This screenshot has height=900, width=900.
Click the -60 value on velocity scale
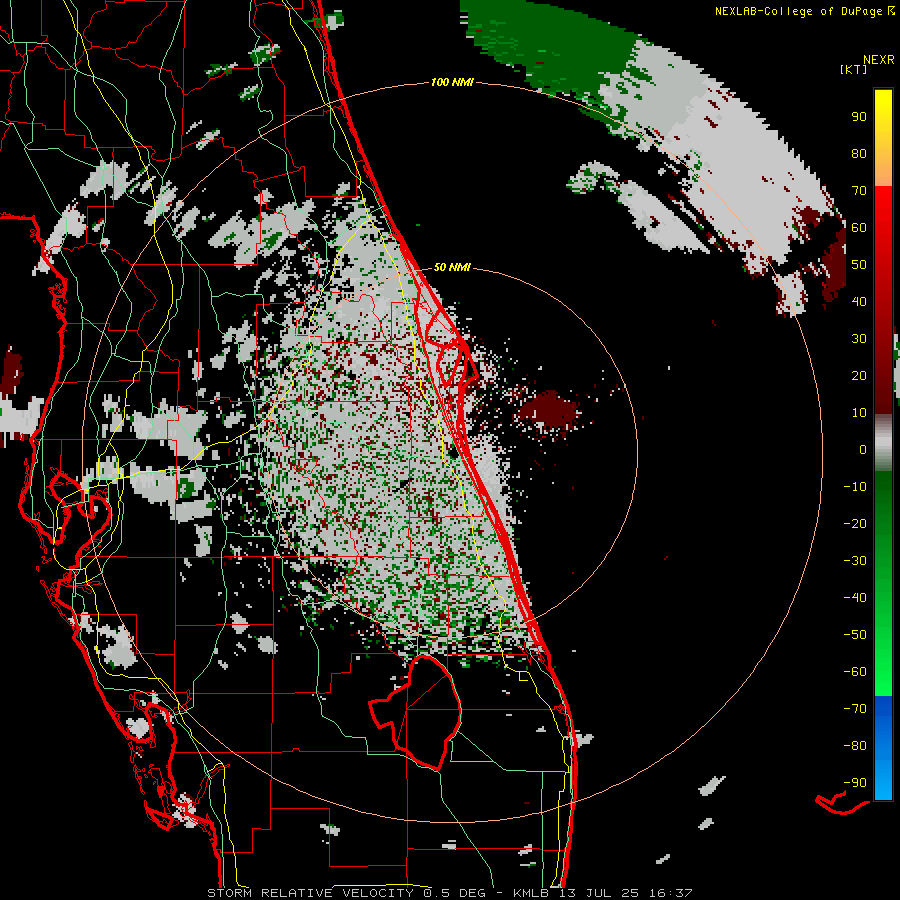coord(855,672)
